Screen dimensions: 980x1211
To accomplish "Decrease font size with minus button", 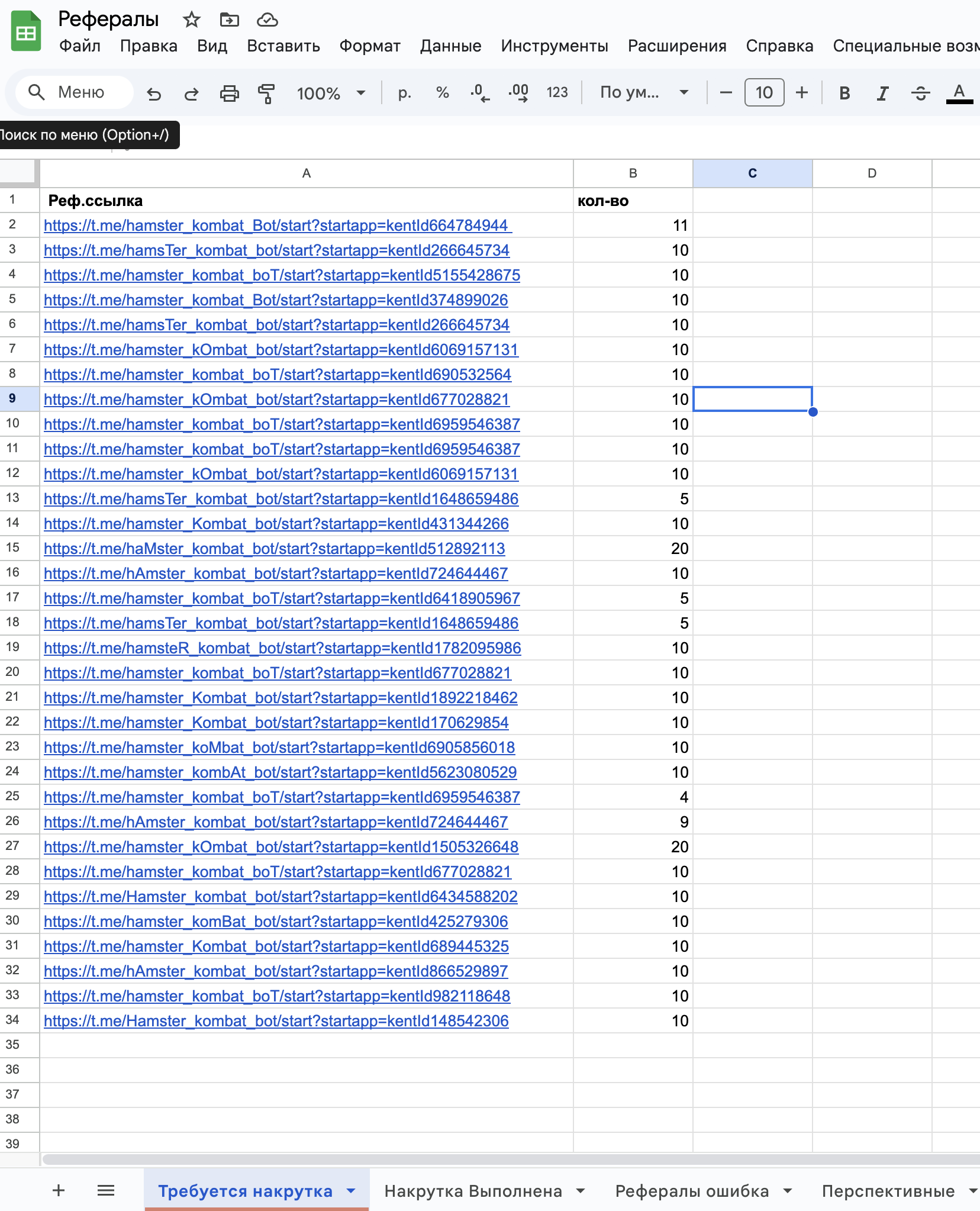I will coord(726,93).
